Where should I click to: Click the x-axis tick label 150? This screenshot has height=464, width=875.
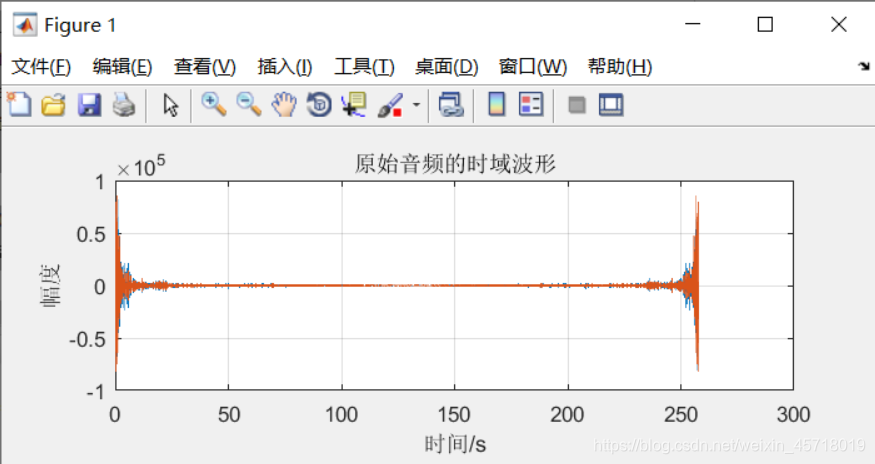[x=454, y=415]
